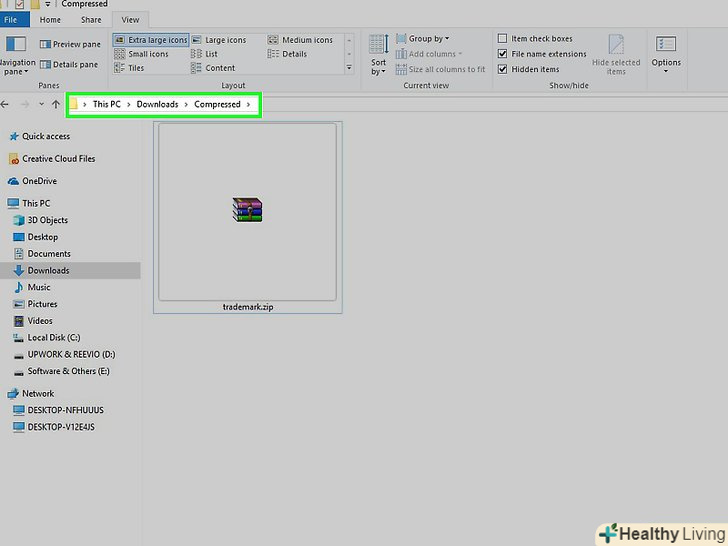Open quick access toolbar customize arrow
The width and height of the screenshot is (728, 546).
(47, 5)
